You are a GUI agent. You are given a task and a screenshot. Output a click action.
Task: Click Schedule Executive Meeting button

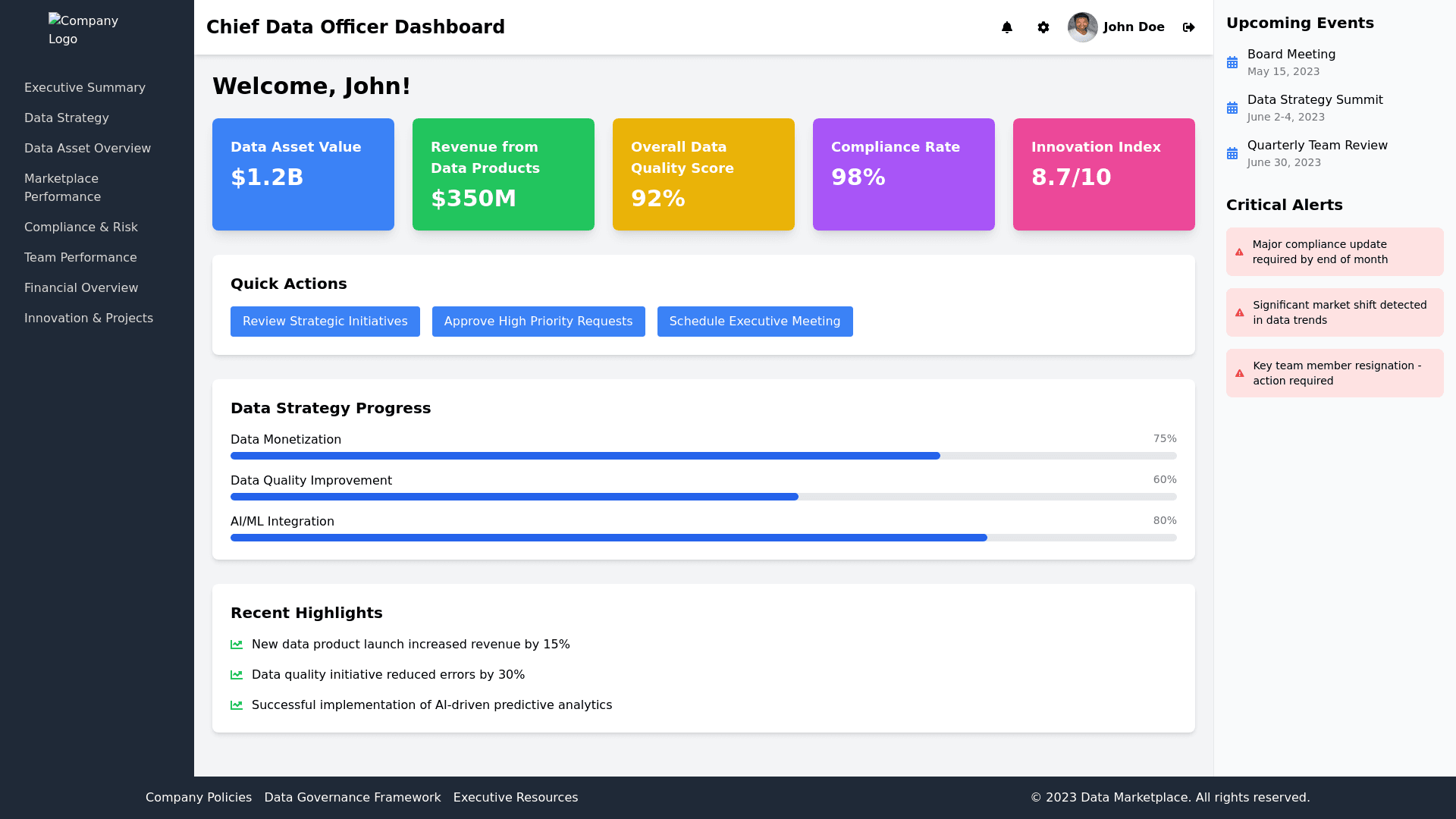755,322
